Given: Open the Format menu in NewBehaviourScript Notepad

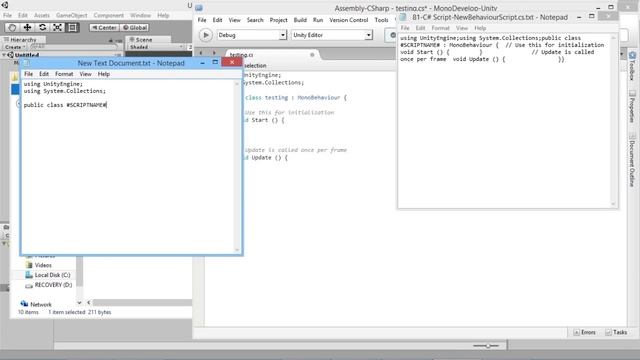Looking at the screenshot, I should [x=440, y=28].
